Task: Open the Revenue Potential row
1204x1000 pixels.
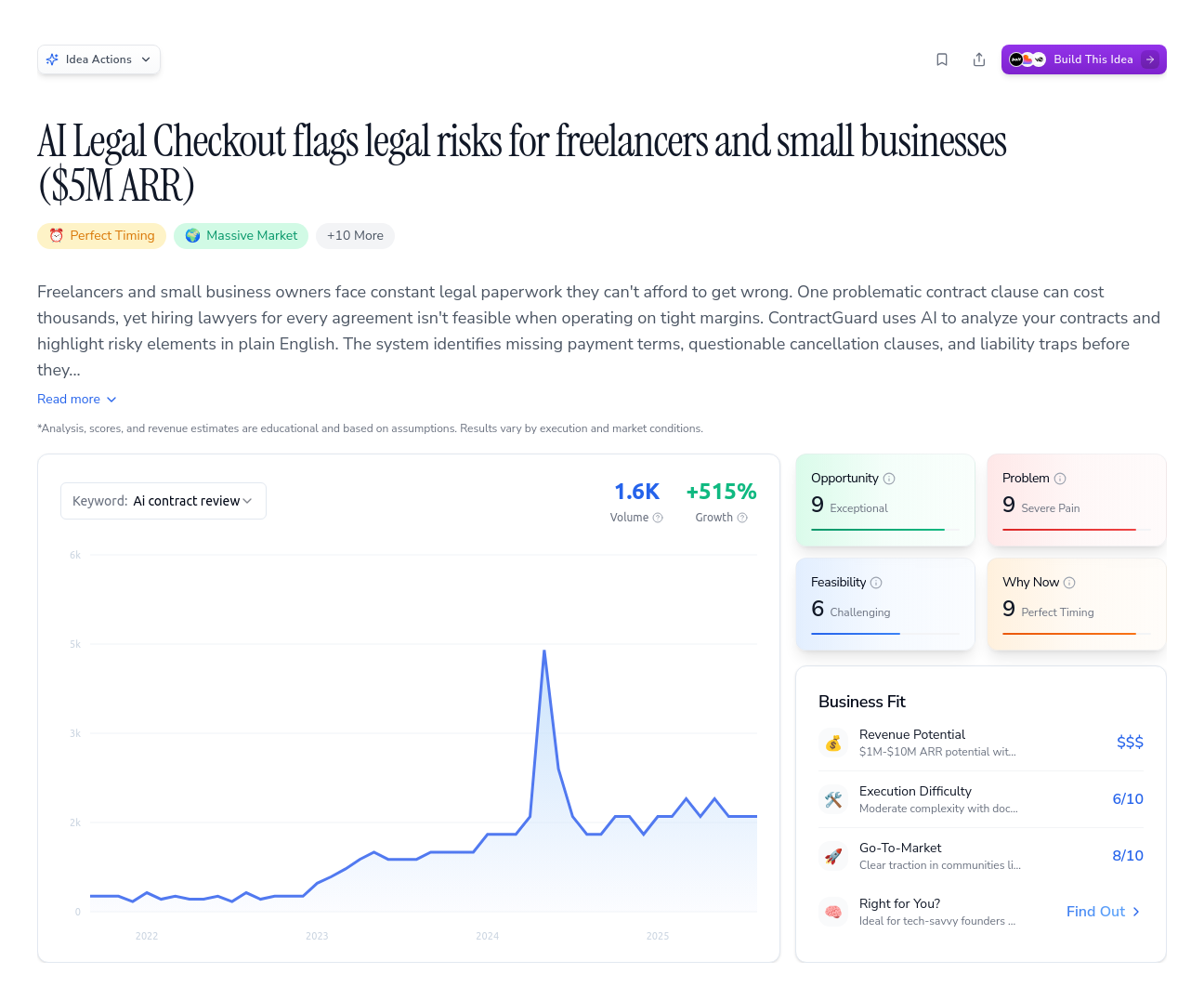Action: (980, 743)
